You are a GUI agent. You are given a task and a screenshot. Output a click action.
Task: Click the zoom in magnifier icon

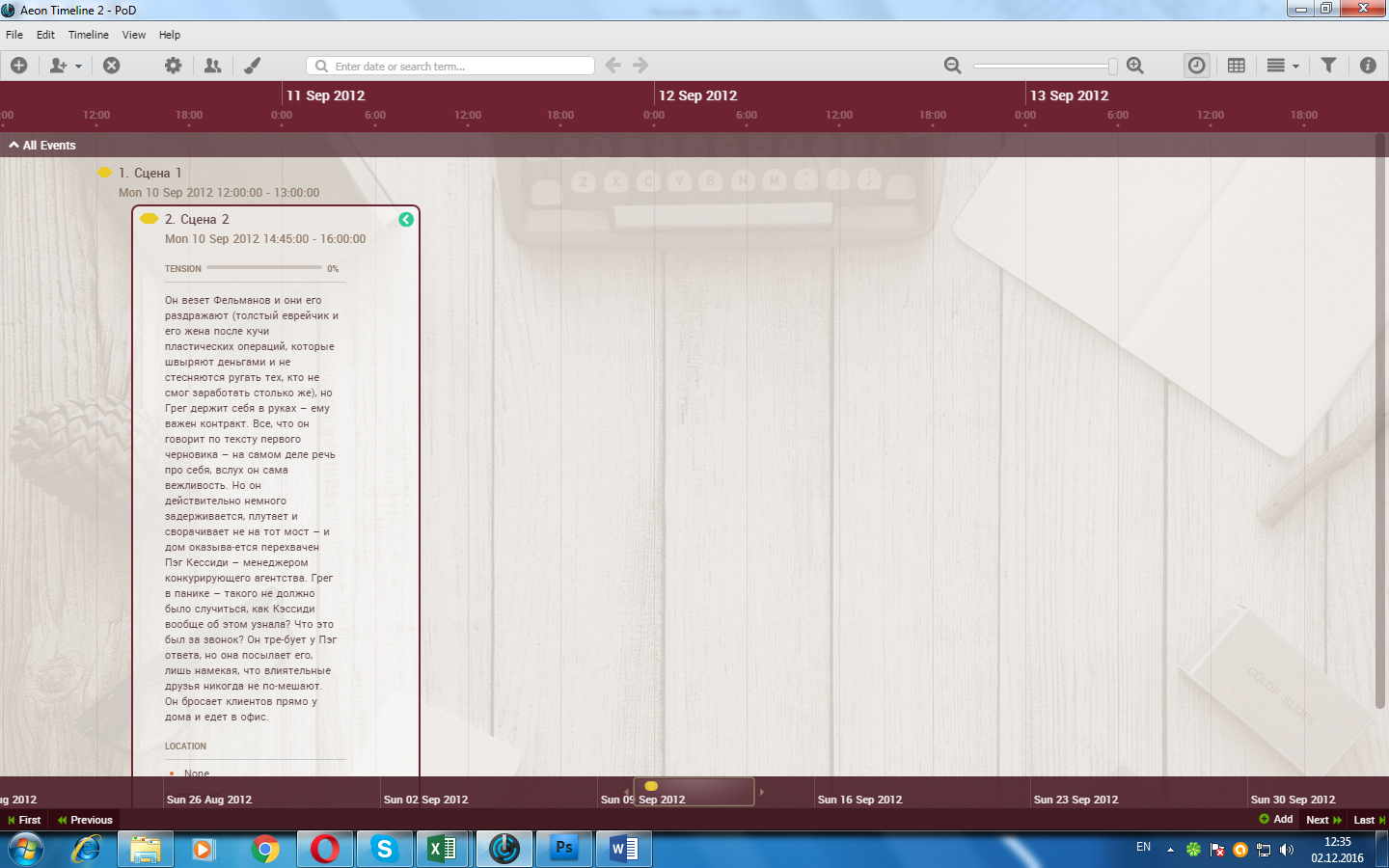[x=1135, y=66]
